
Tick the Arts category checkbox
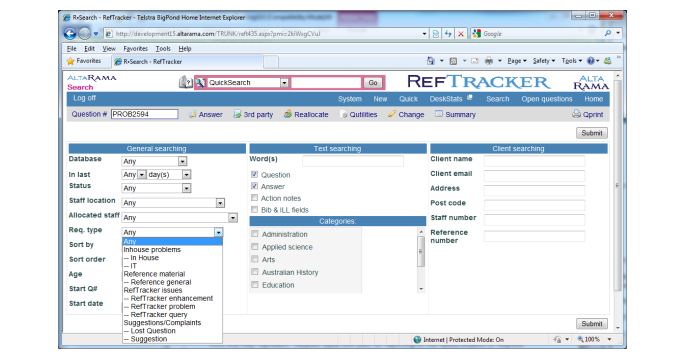pyautogui.click(x=255, y=259)
